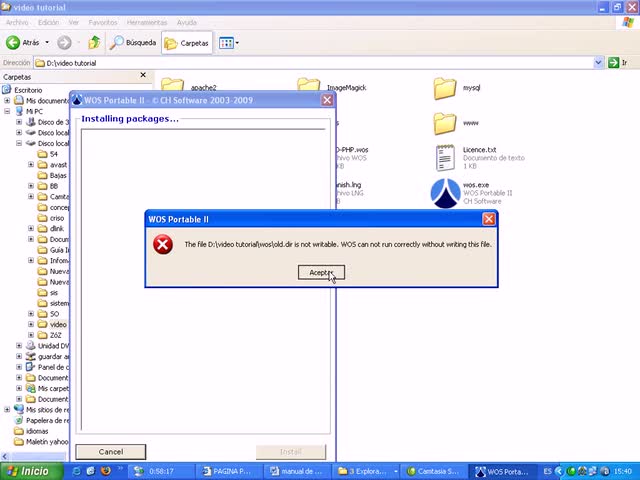Open the Ver menu
The image size is (640, 480).
coord(73,22)
